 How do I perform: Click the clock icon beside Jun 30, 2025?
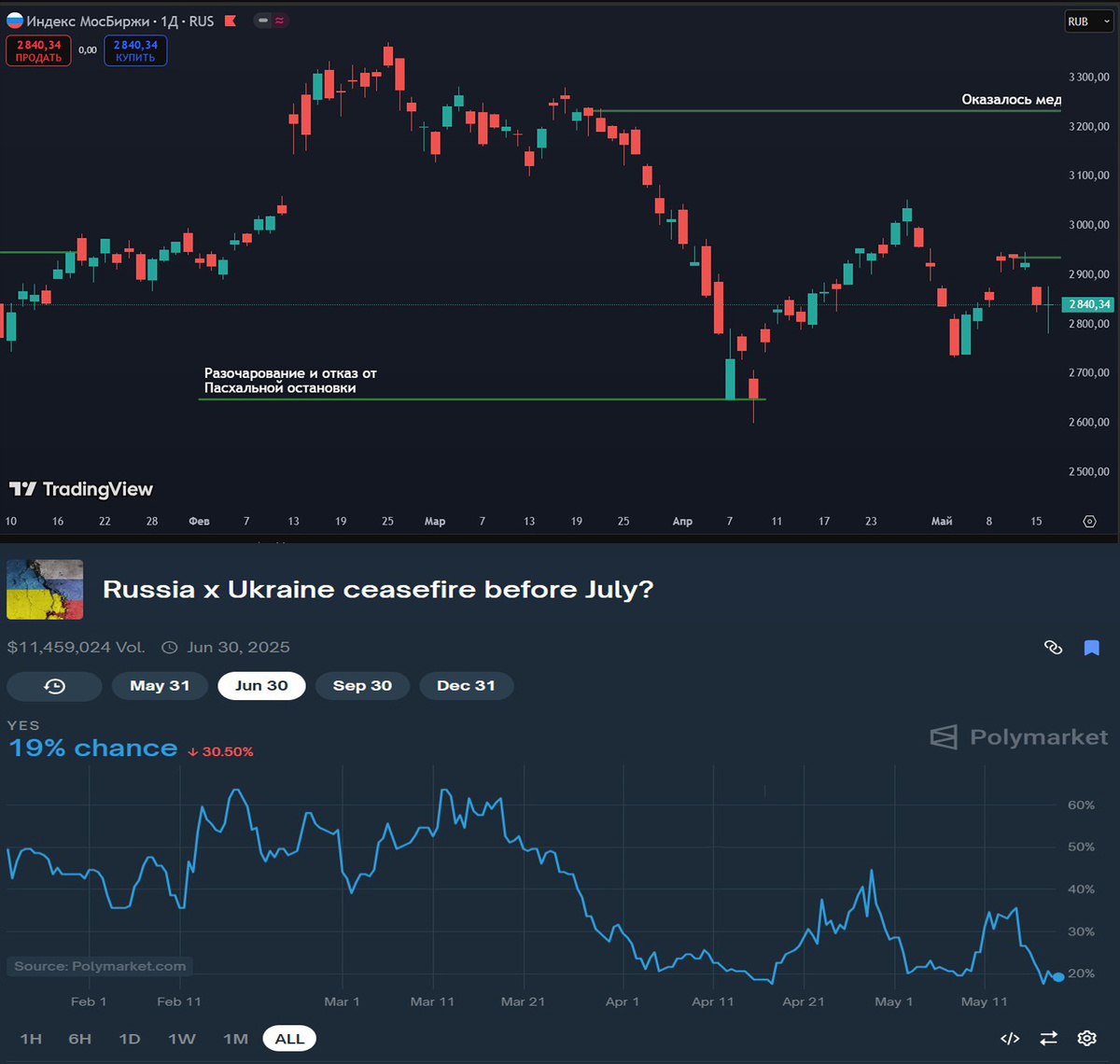click(x=169, y=647)
